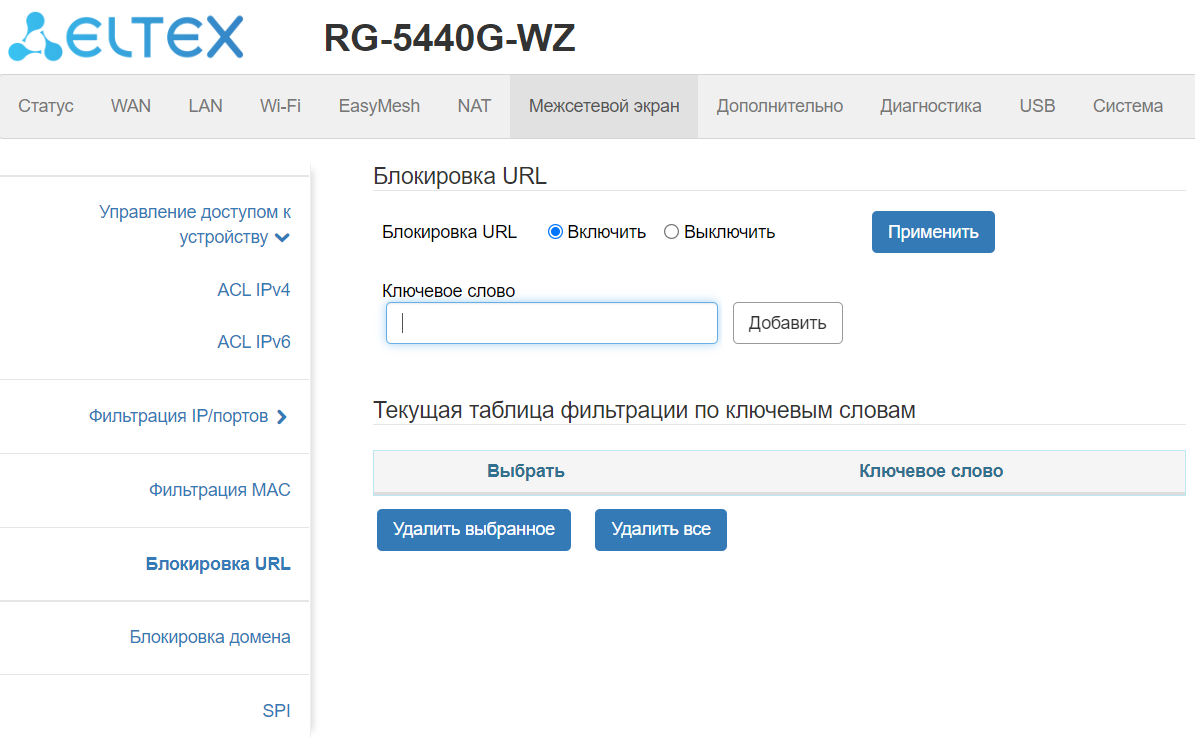
Task: Click the Добавить button
Action: (787, 323)
